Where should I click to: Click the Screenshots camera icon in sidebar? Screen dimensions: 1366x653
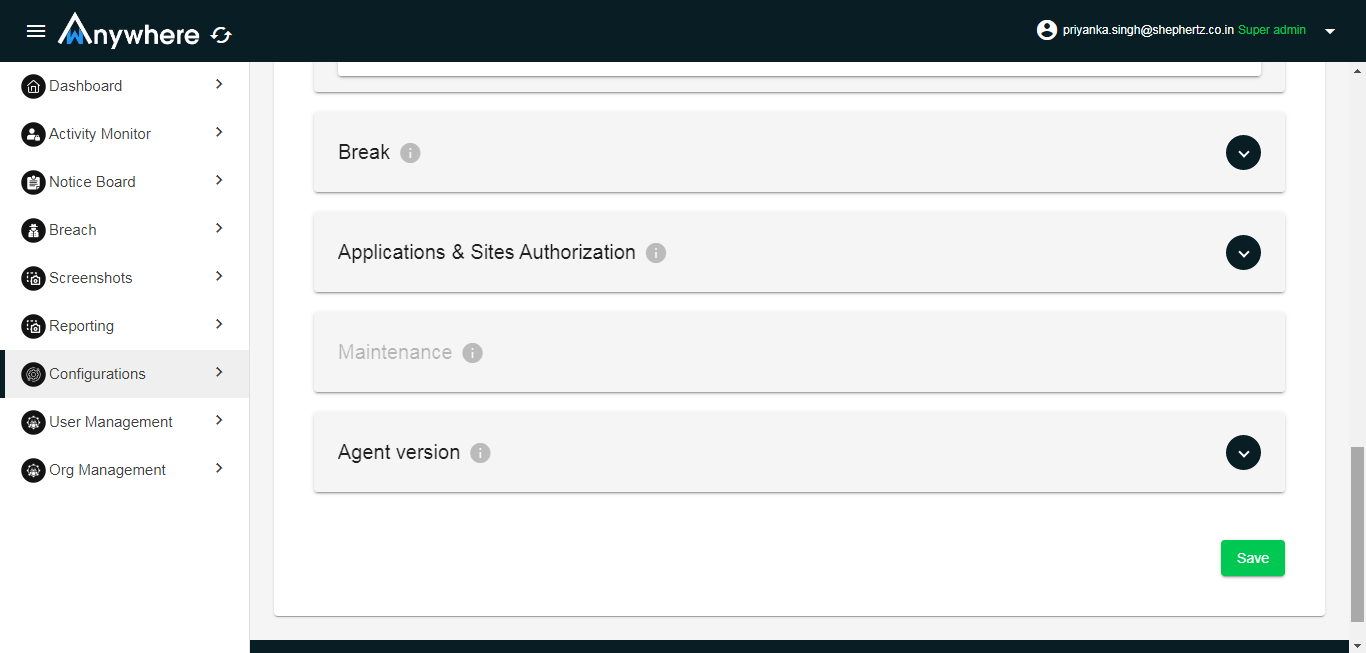(33, 278)
